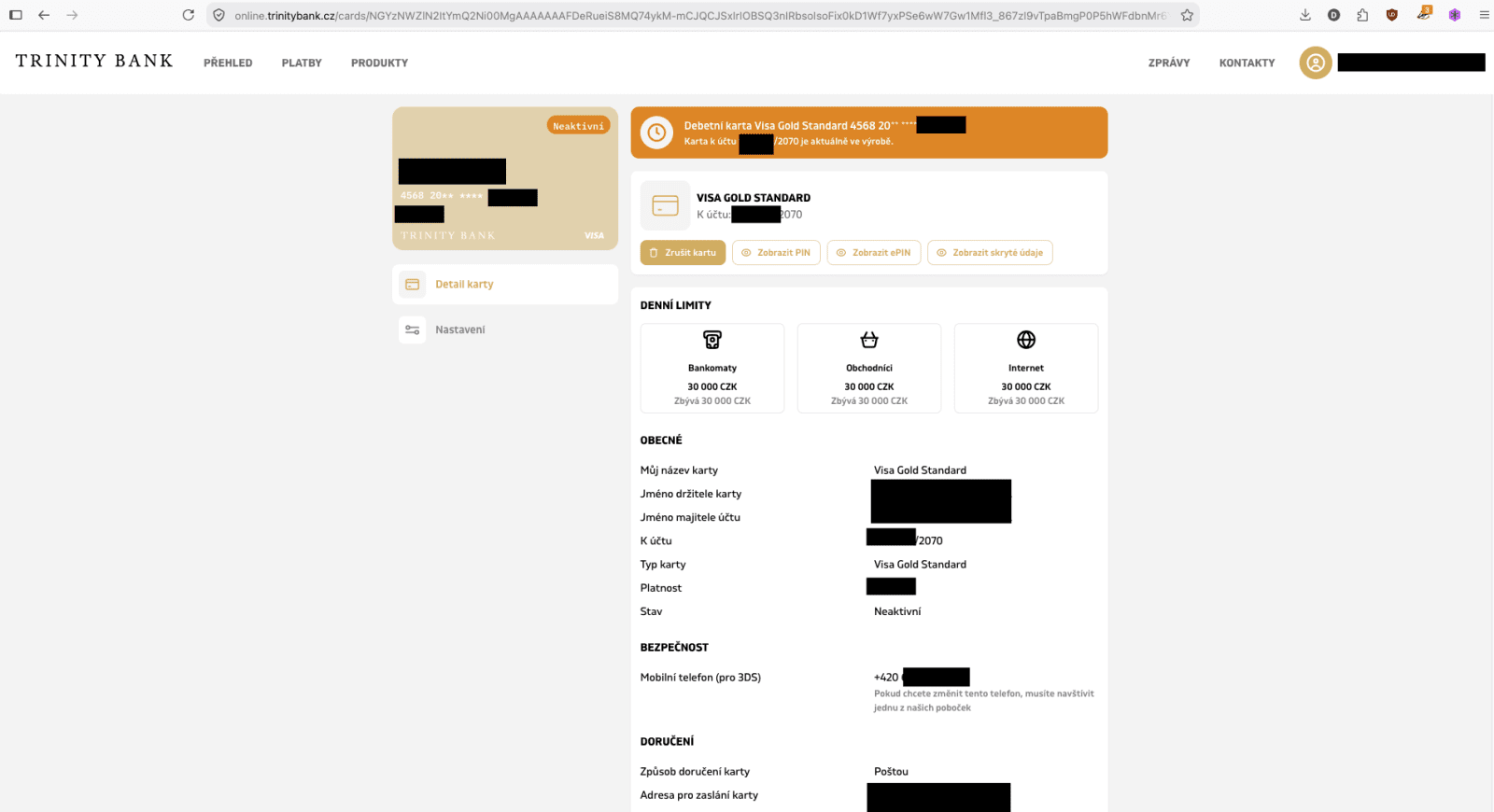
Task: Click the site security shield in address bar
Action: point(218,15)
